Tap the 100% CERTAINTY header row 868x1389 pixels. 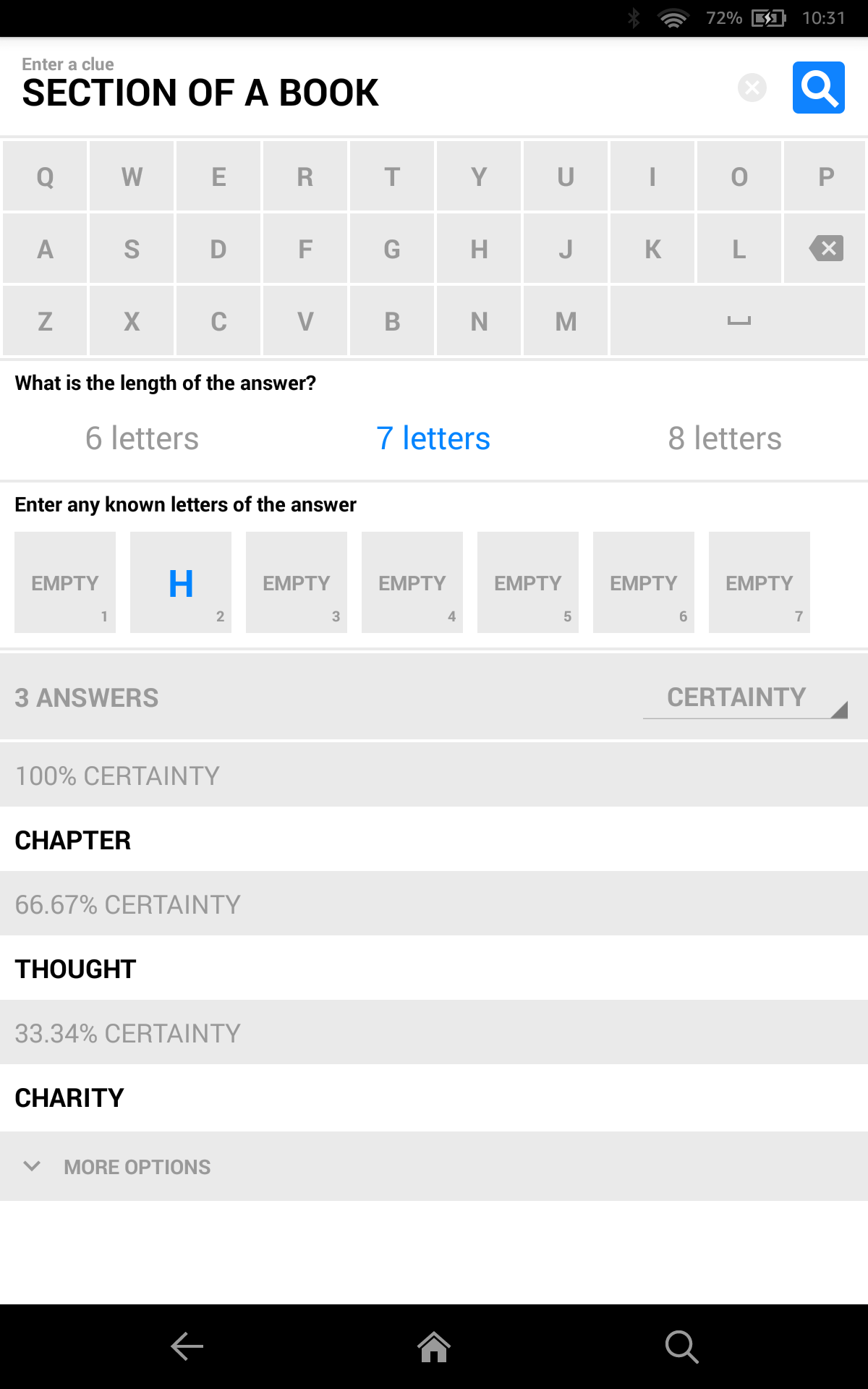tap(116, 775)
